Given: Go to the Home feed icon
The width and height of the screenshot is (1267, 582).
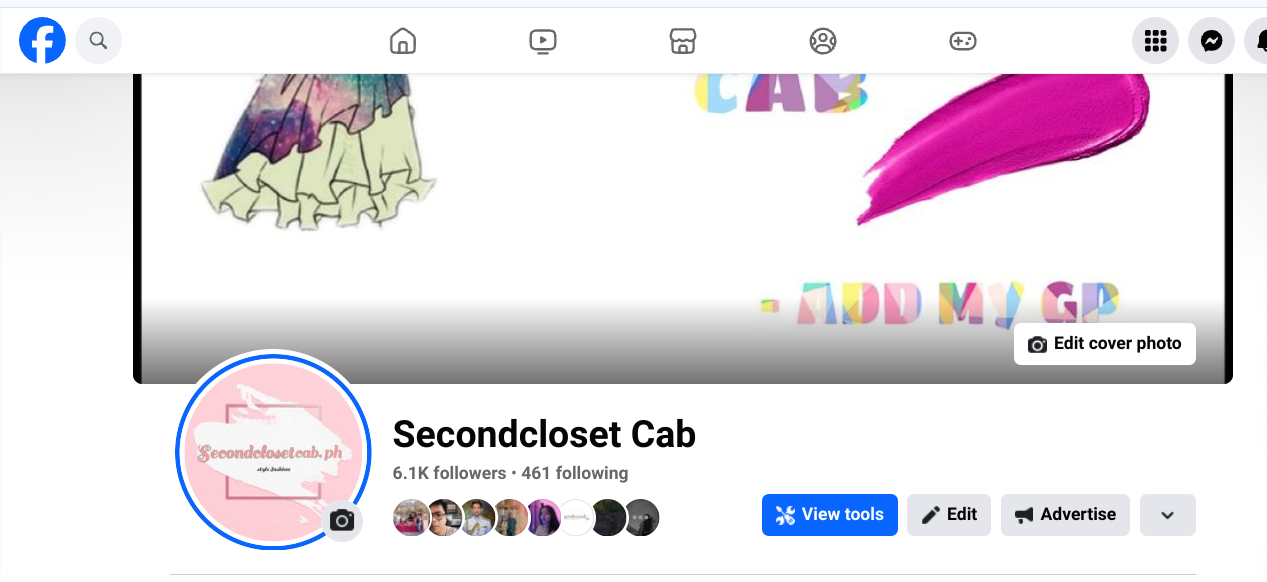Looking at the screenshot, I should [402, 41].
